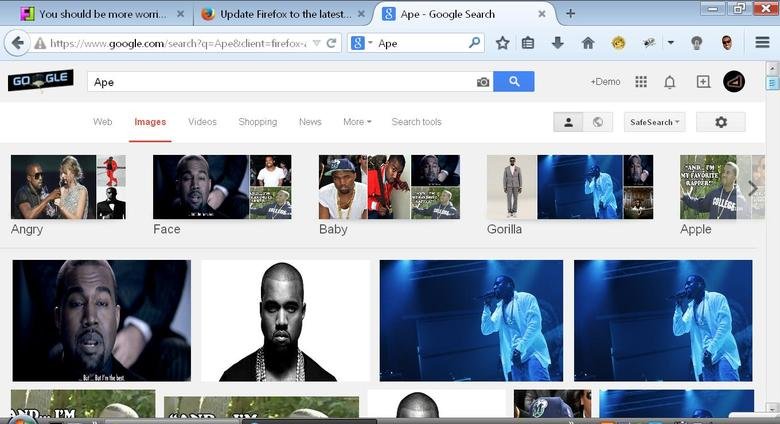The image size is (780, 424).
Task: Click the Search tools link
Action: point(416,122)
